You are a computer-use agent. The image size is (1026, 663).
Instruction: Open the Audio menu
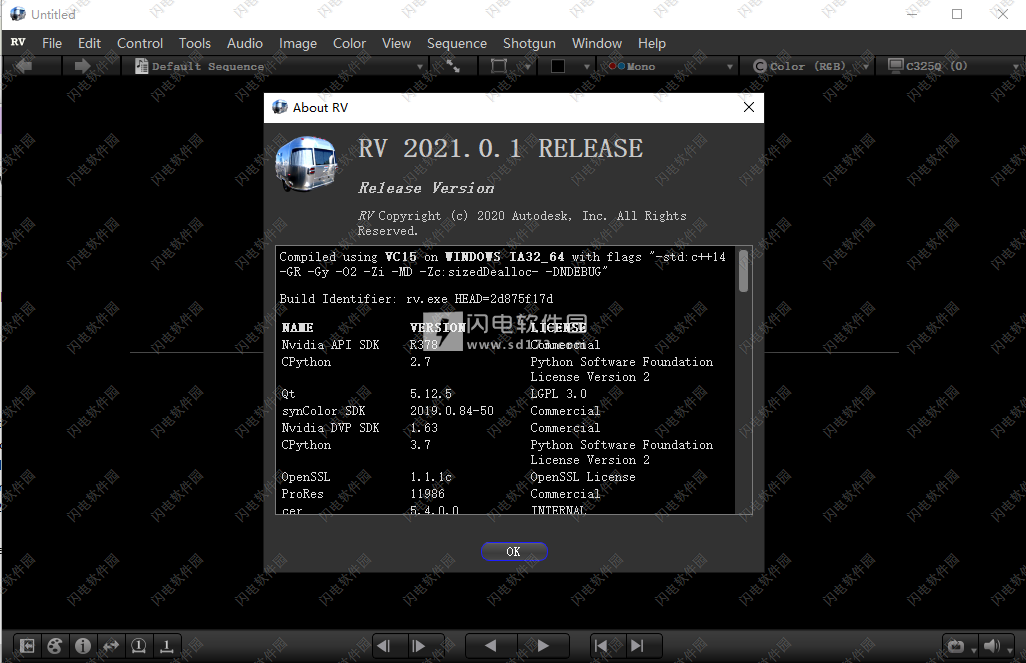[x=245, y=43]
